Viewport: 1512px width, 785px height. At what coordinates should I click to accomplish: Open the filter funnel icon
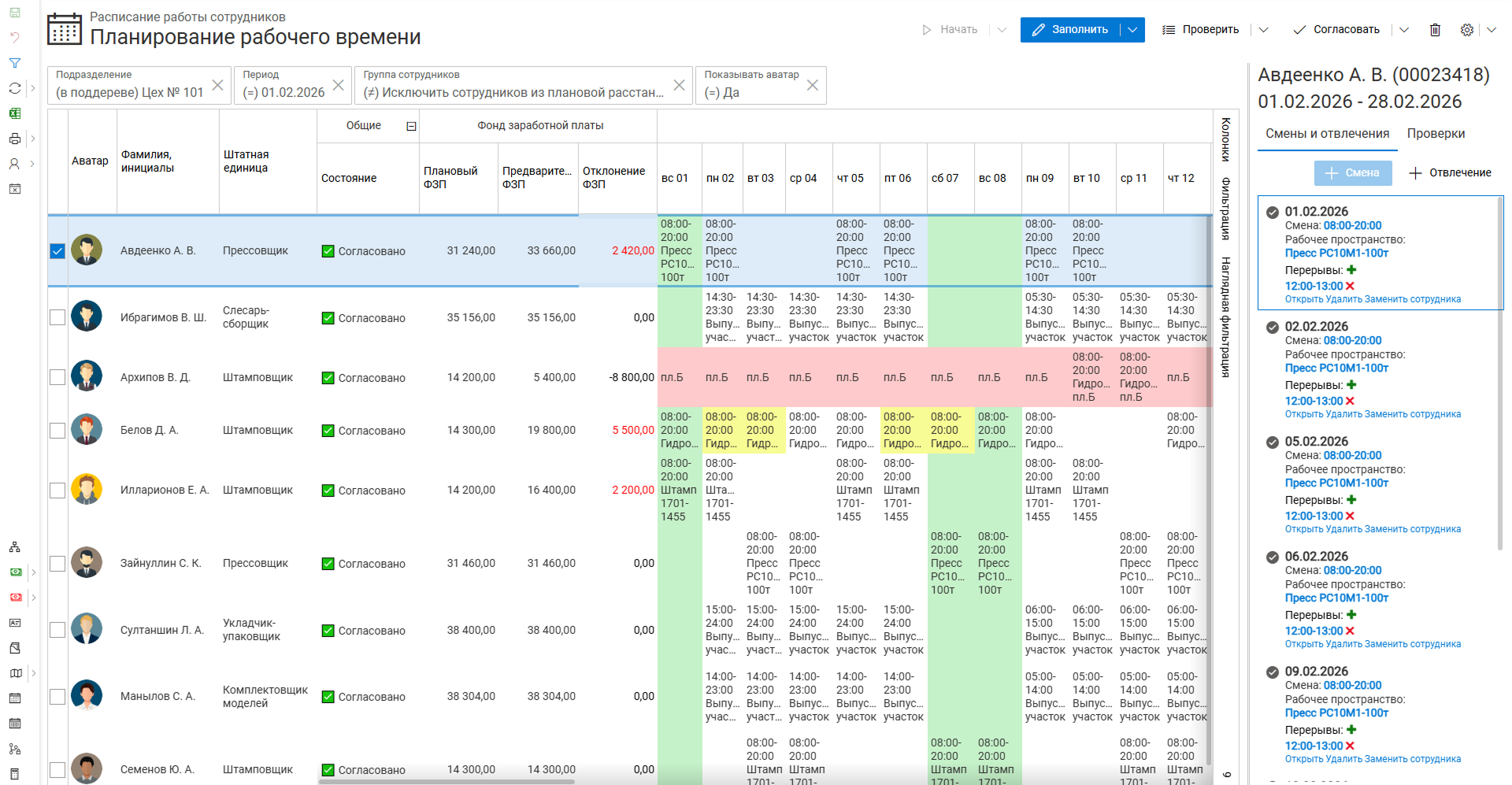(x=15, y=63)
